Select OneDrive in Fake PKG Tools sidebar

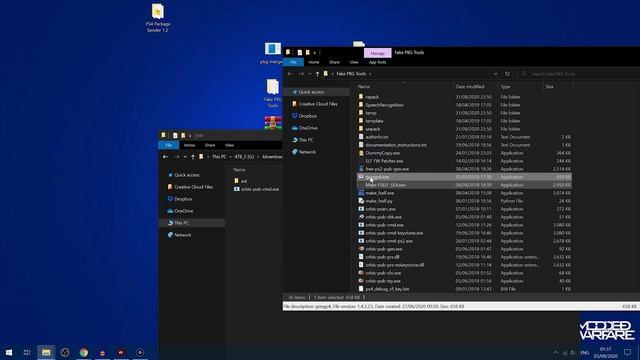[307, 128]
